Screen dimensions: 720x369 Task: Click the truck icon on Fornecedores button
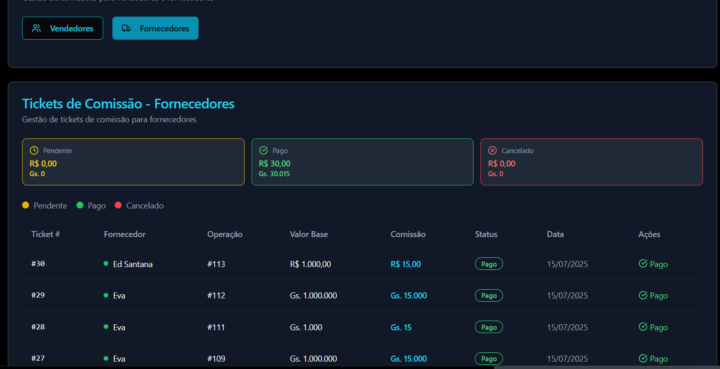click(126, 28)
